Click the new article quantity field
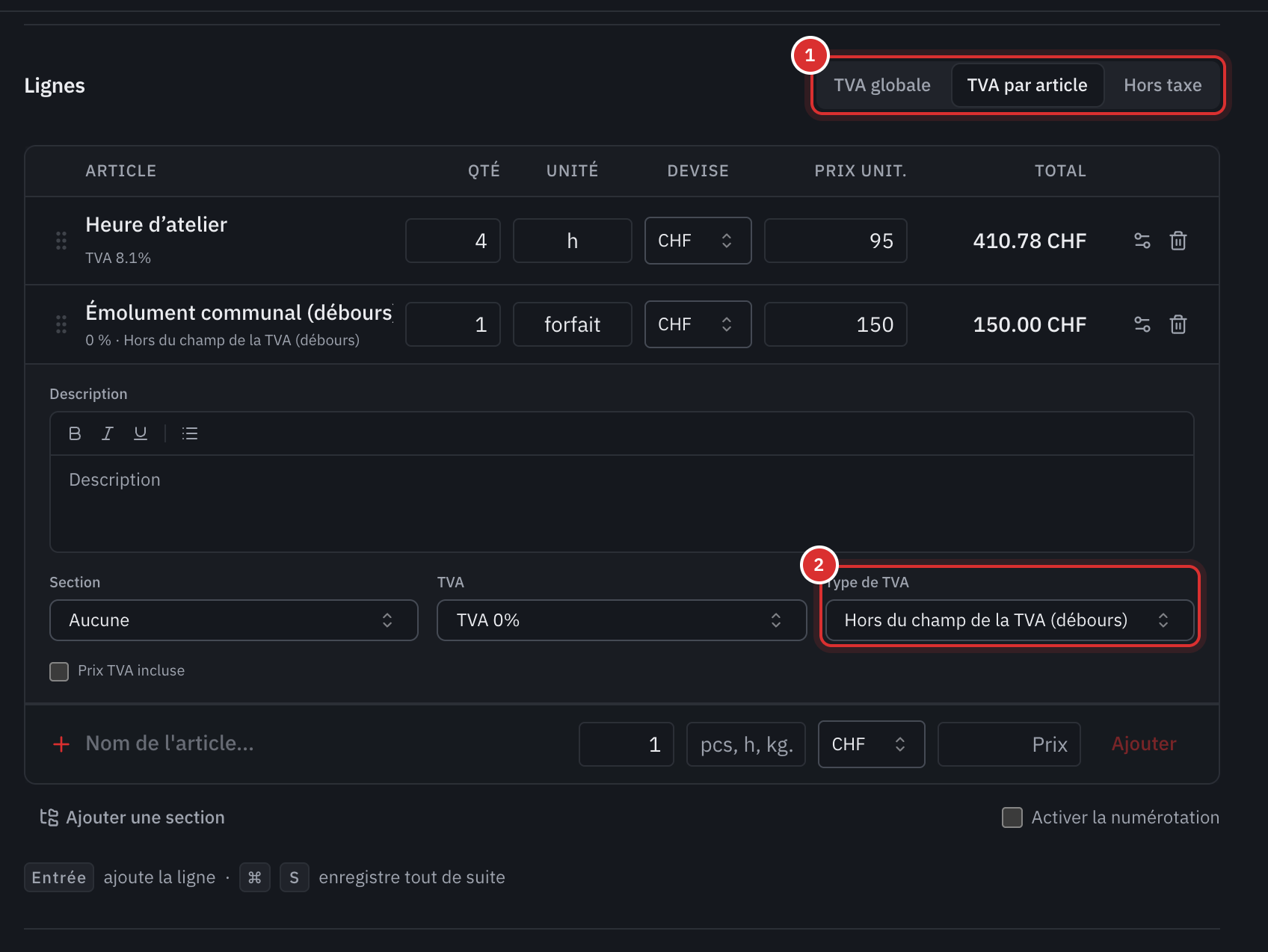1268x952 pixels. 627,744
